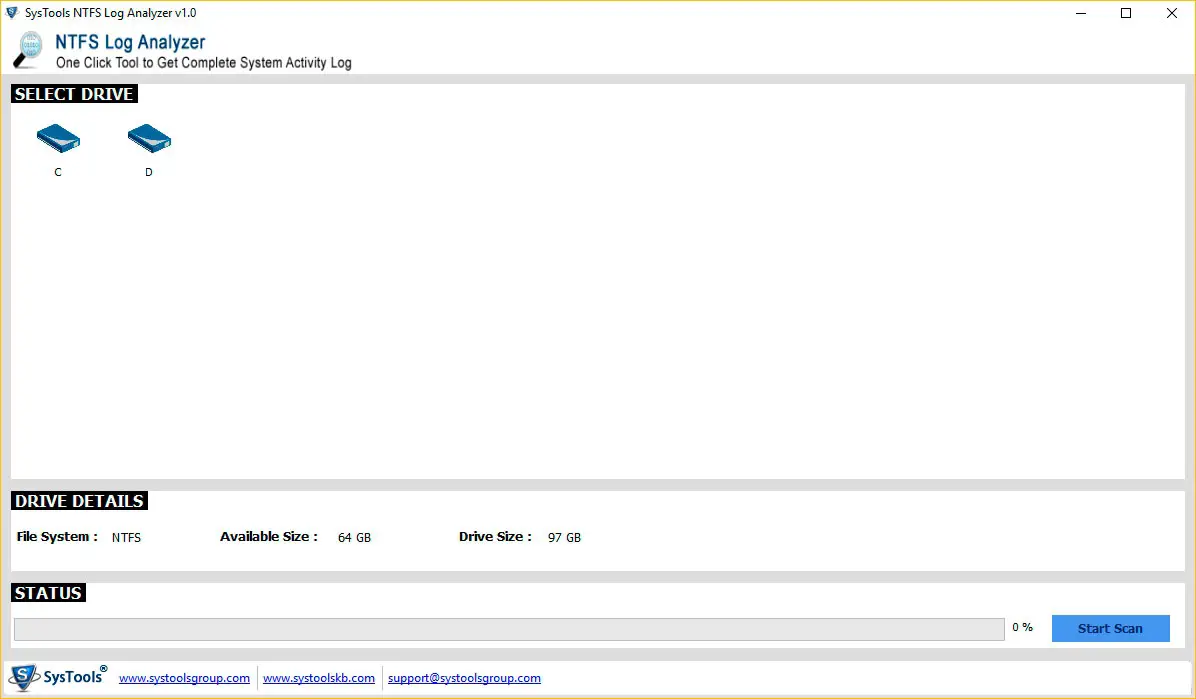Click the Available Size label

268,536
